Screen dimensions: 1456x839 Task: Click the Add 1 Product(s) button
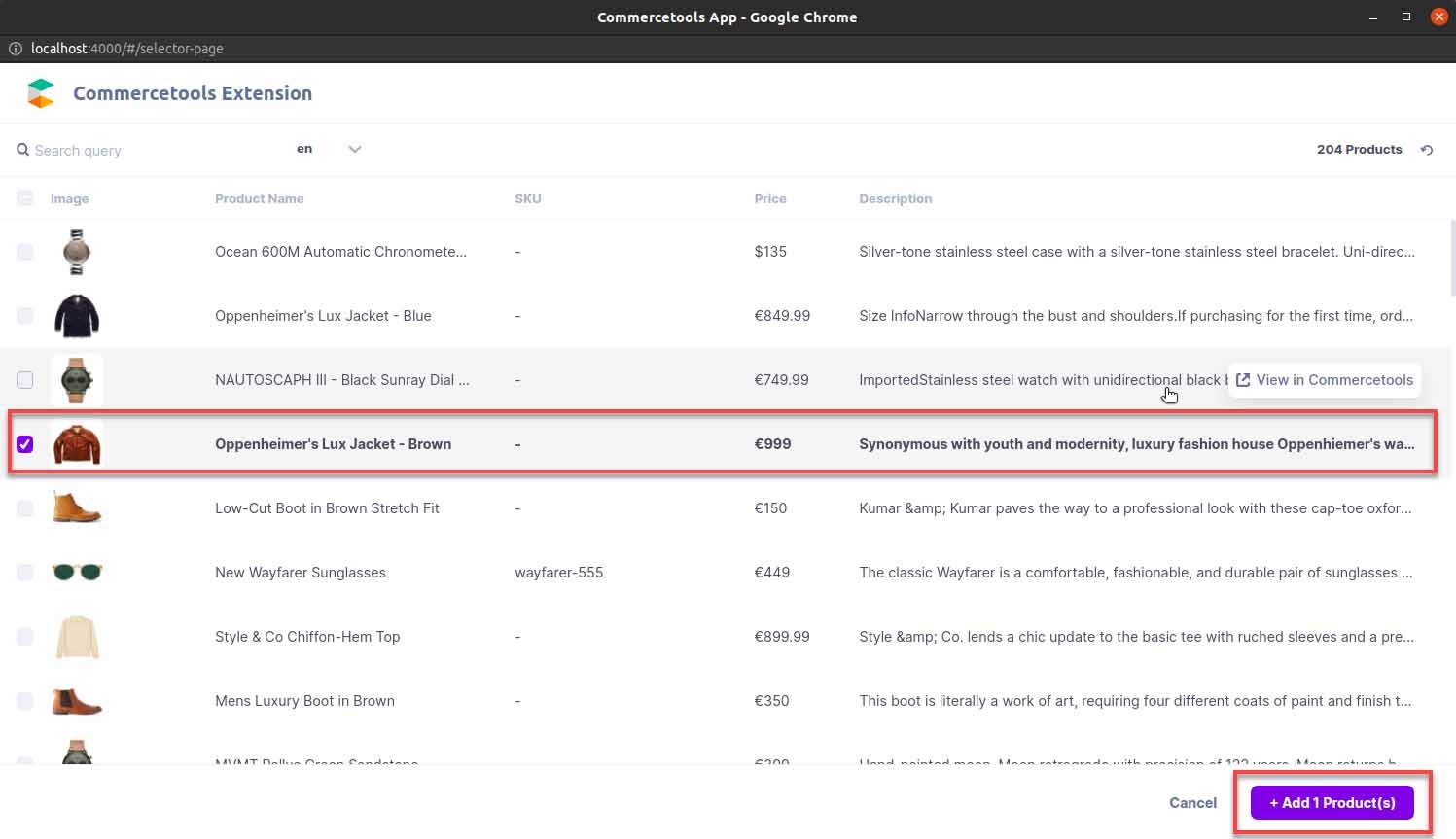[1332, 802]
